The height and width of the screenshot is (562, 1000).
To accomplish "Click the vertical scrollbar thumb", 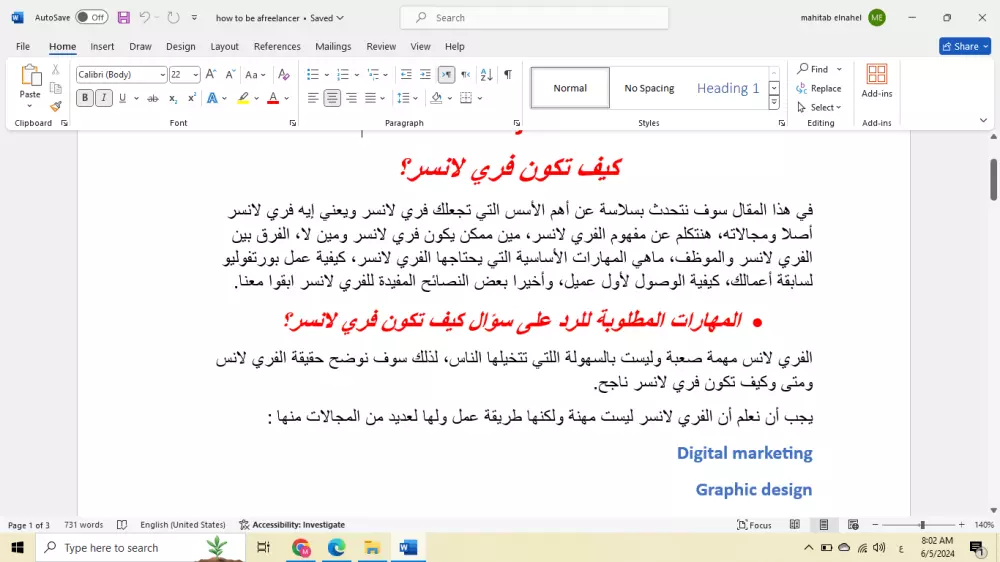I will click(x=994, y=180).
